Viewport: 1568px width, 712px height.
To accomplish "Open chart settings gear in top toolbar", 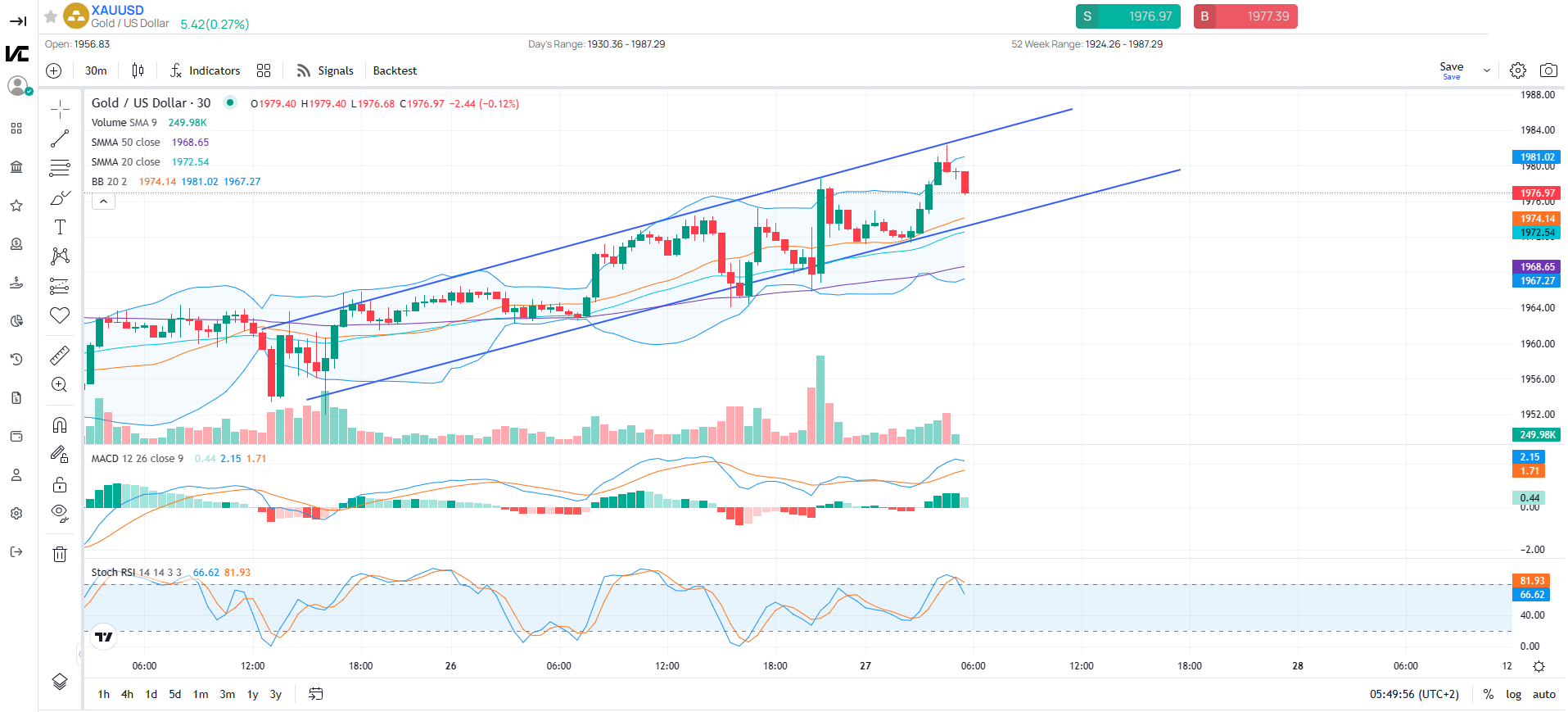I will pyautogui.click(x=1517, y=70).
